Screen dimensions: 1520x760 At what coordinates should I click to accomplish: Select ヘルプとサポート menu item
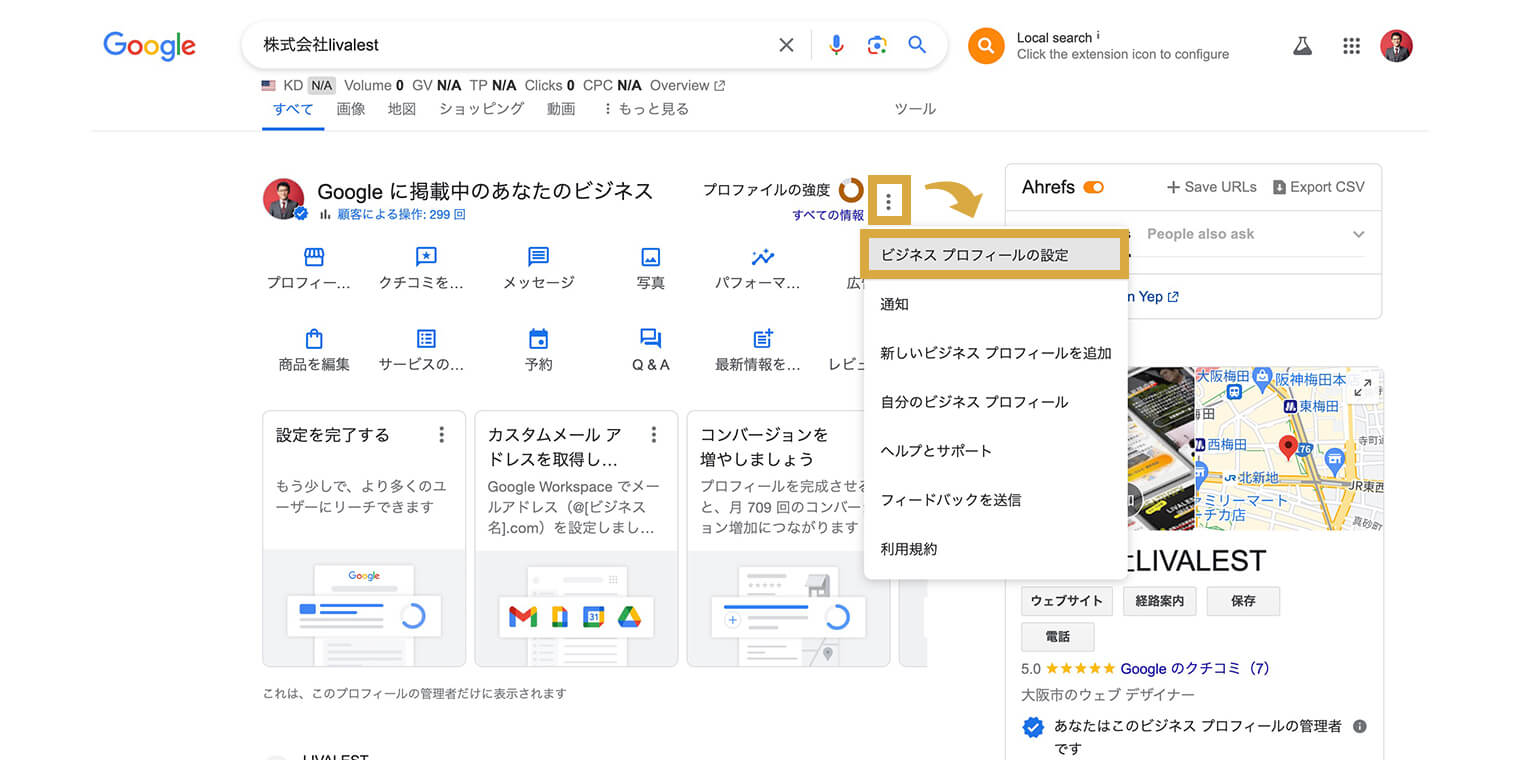(x=996, y=451)
